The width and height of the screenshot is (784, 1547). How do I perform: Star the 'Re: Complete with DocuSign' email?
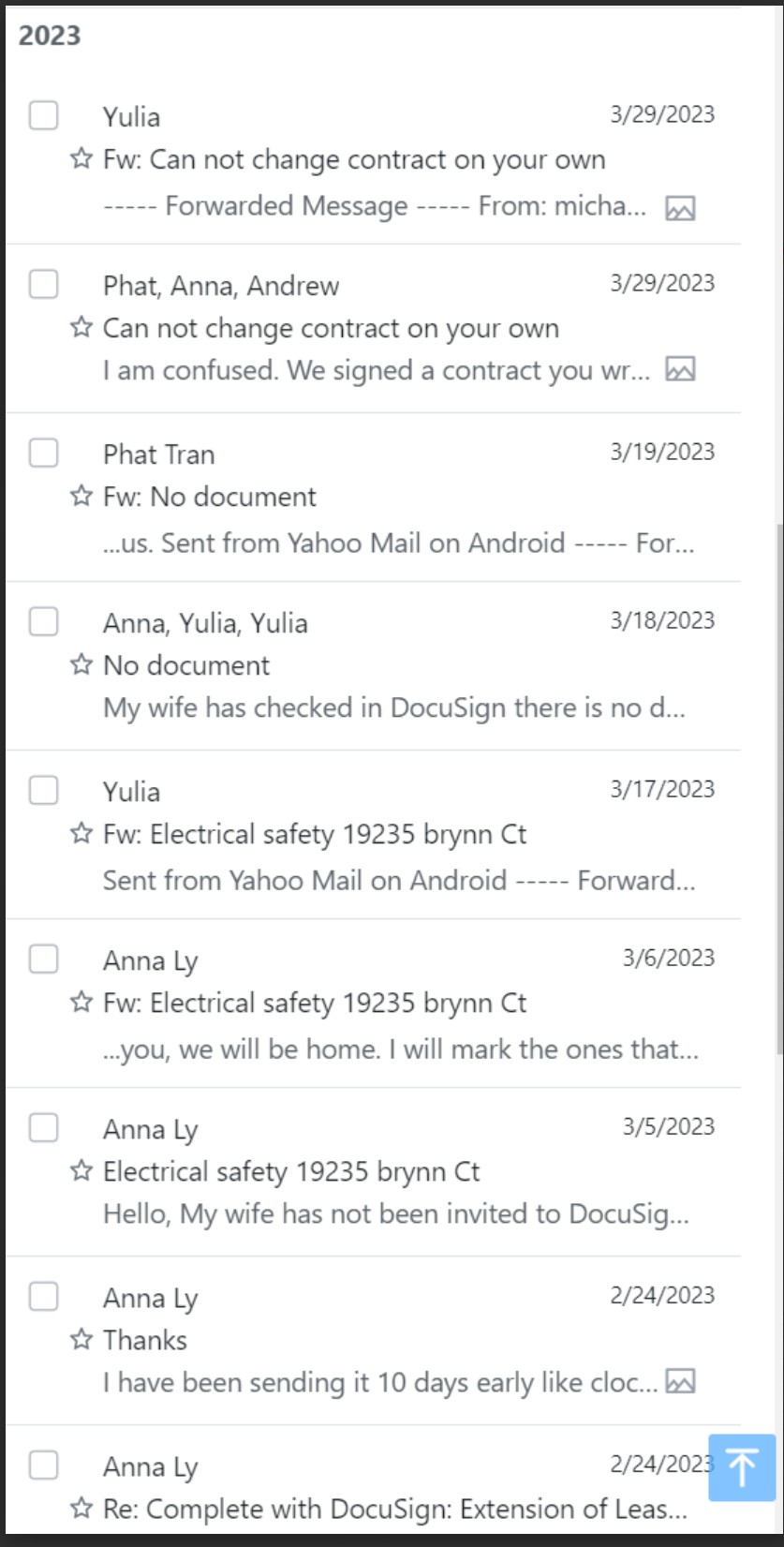point(81,1509)
